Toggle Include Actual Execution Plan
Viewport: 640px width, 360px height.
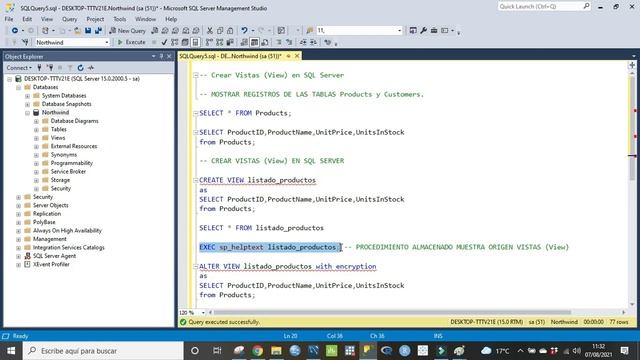pyautogui.click(x=209, y=42)
